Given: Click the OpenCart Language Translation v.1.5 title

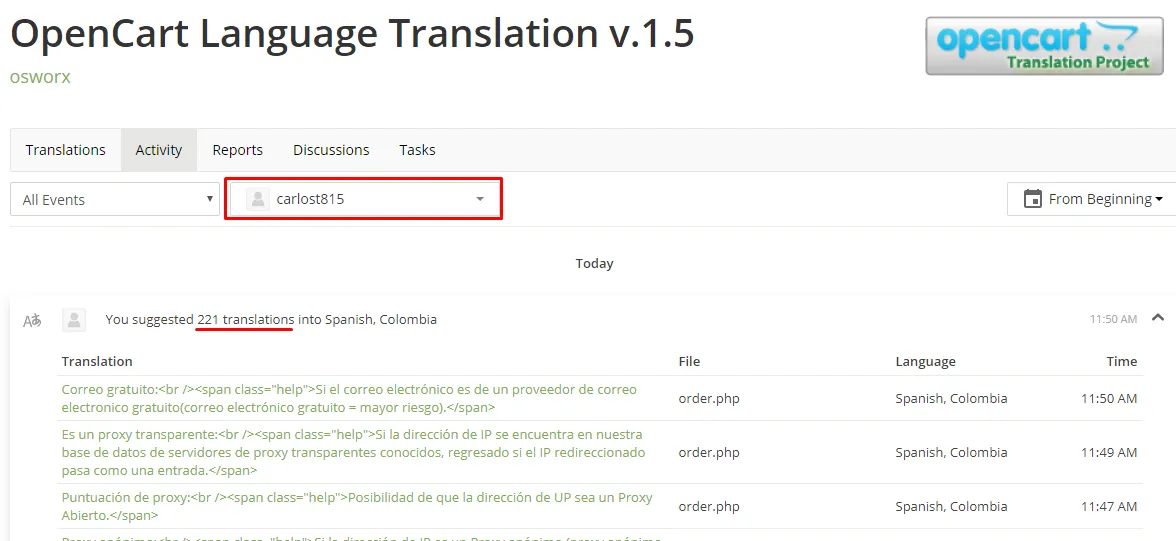Looking at the screenshot, I should tap(352, 34).
